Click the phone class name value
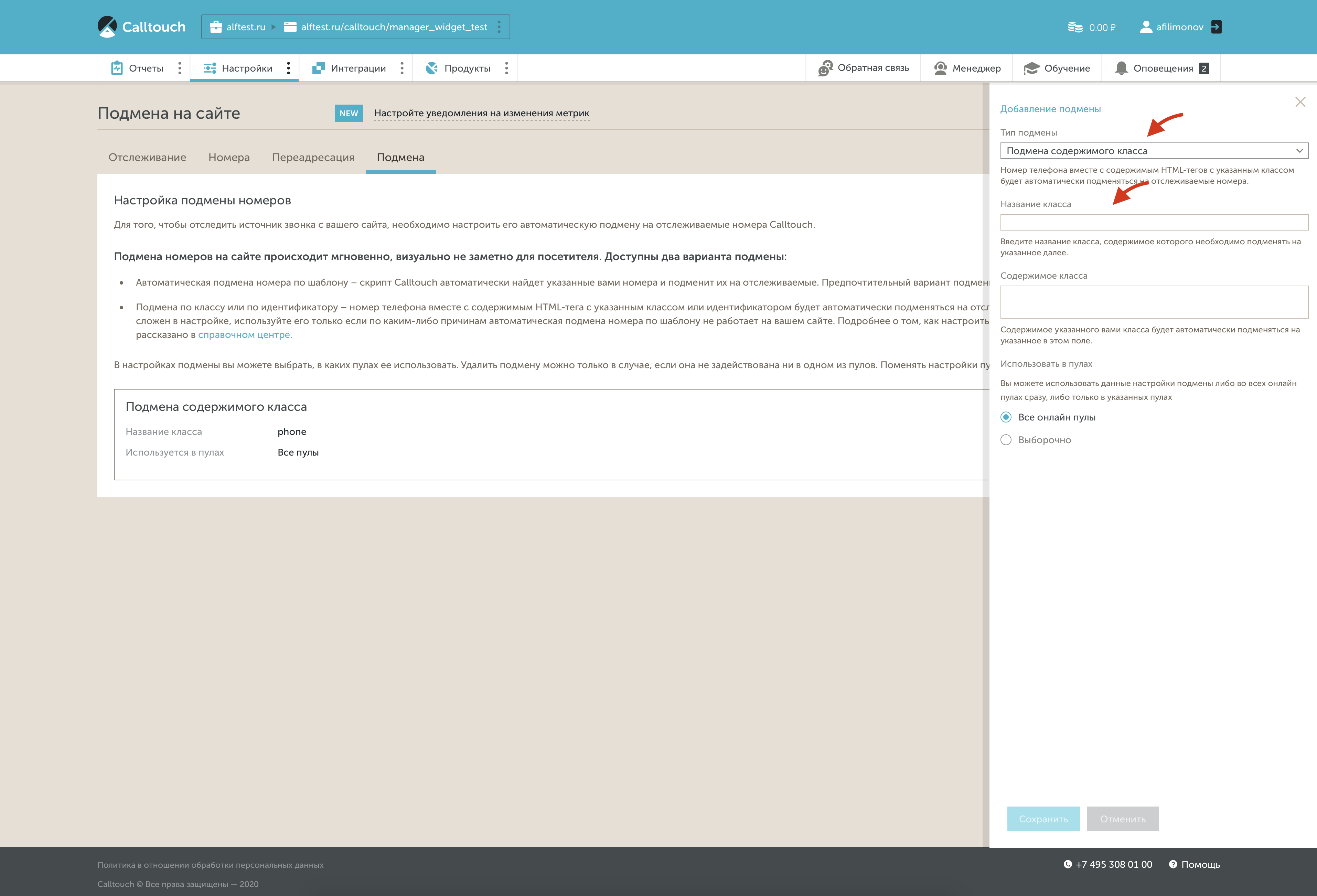Image resolution: width=1317 pixels, height=896 pixels. pos(292,431)
